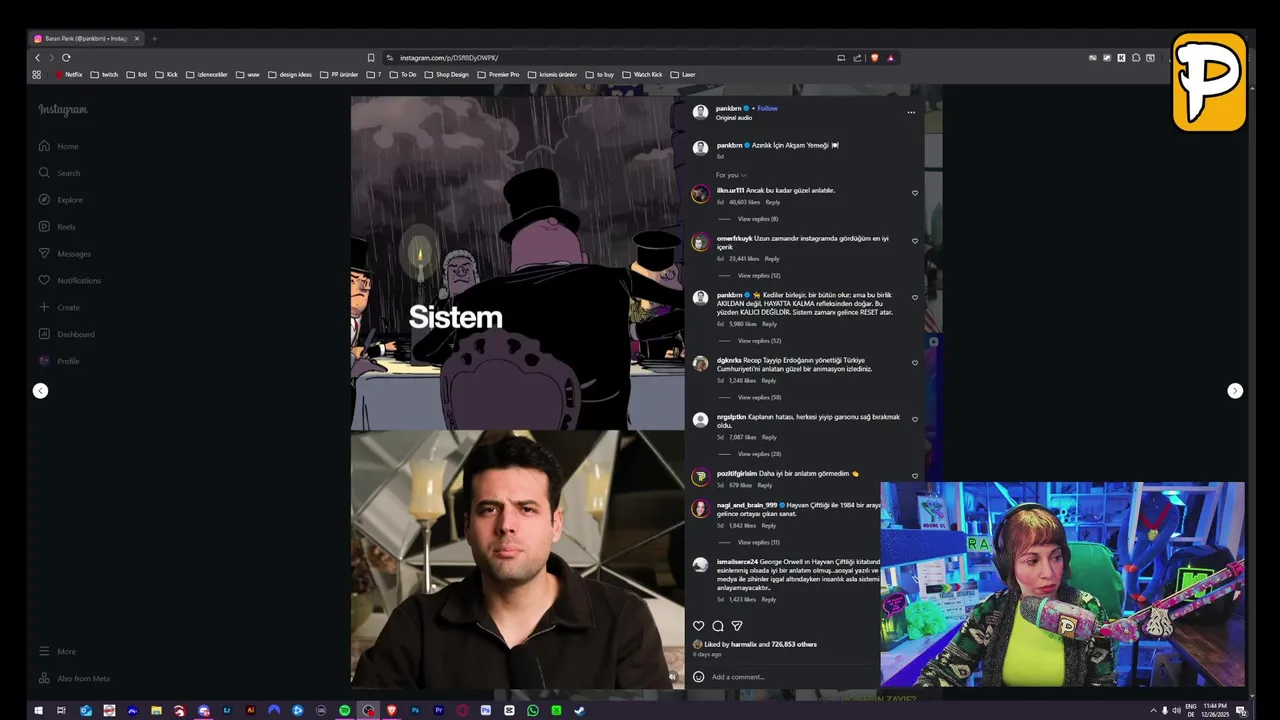The height and width of the screenshot is (720, 1280).
Task: Open Dashboard in Instagram sidebar
Action: pyautogui.click(x=66, y=334)
